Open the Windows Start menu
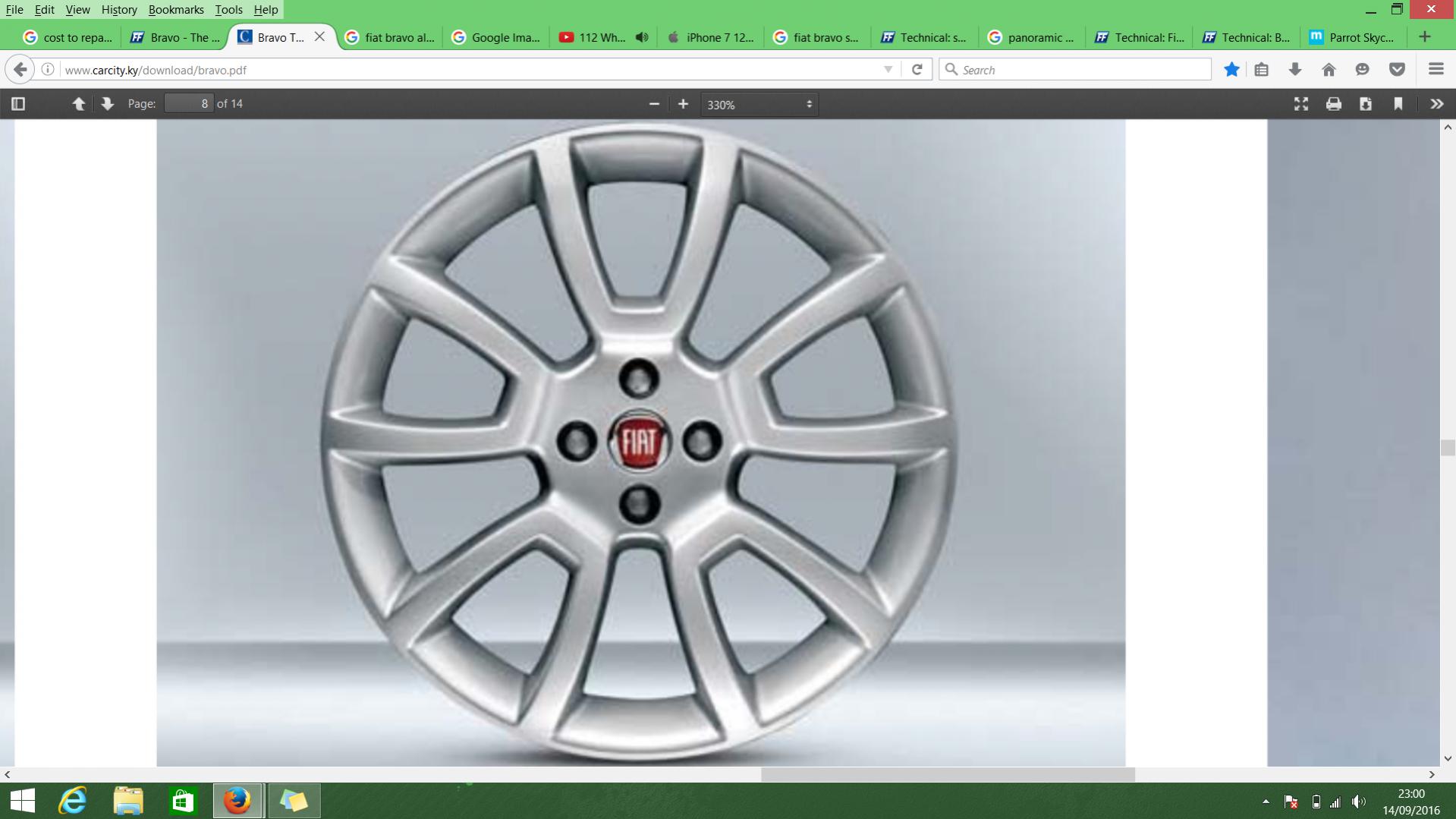The height and width of the screenshot is (819, 1456). click(x=23, y=801)
